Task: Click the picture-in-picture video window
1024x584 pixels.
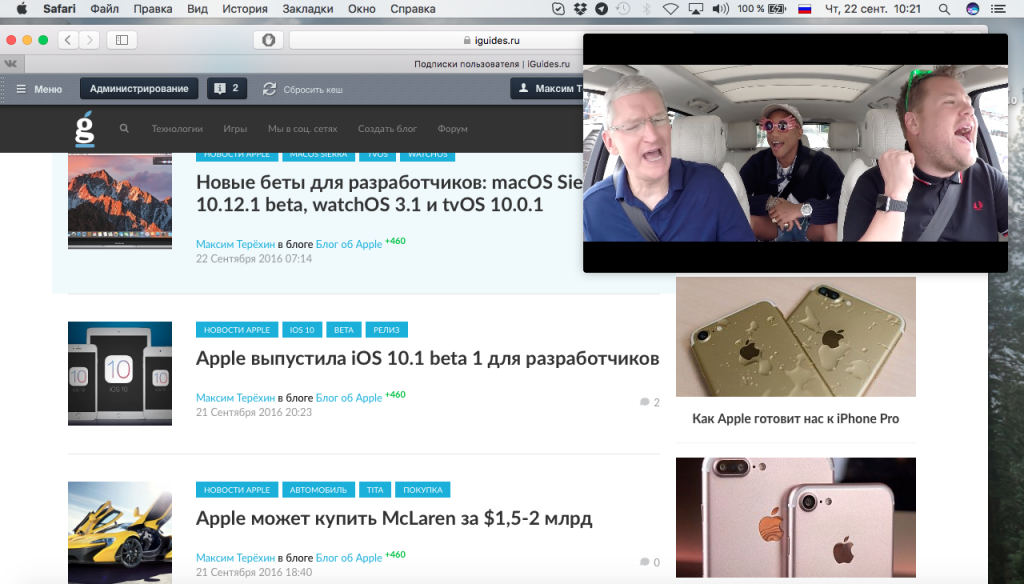Action: click(795, 153)
